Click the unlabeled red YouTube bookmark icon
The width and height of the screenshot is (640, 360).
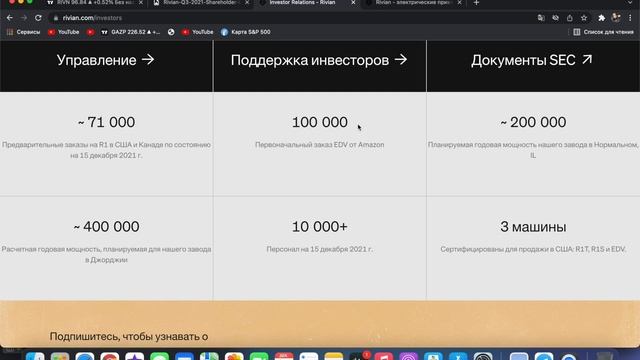pos(90,32)
